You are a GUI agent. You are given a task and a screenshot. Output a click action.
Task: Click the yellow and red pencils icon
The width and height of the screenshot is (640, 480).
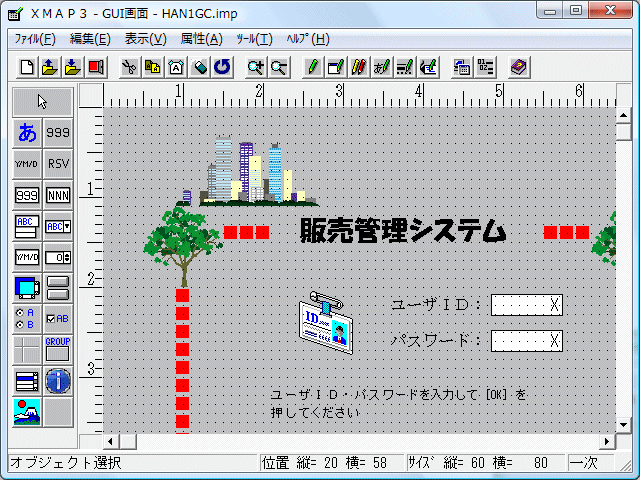pos(358,67)
